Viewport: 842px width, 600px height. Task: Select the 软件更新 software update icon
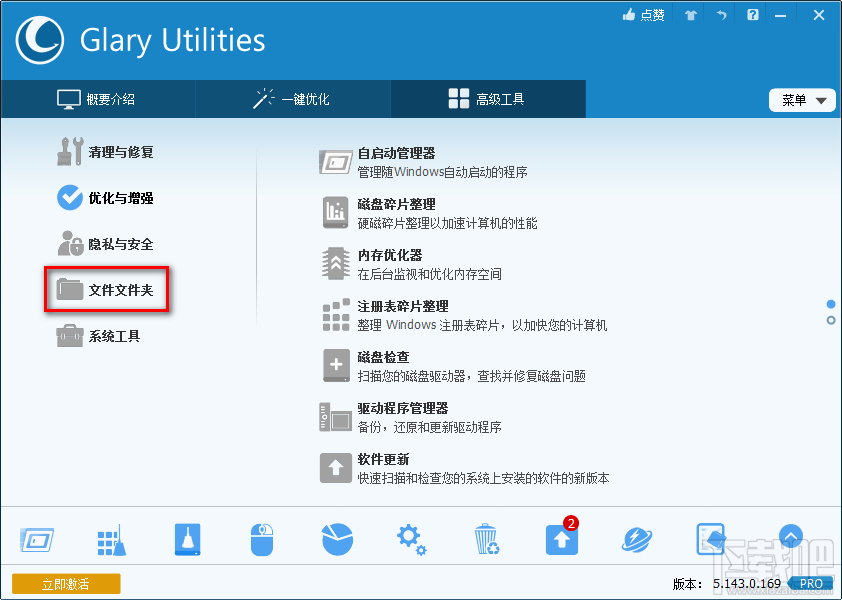(336, 467)
